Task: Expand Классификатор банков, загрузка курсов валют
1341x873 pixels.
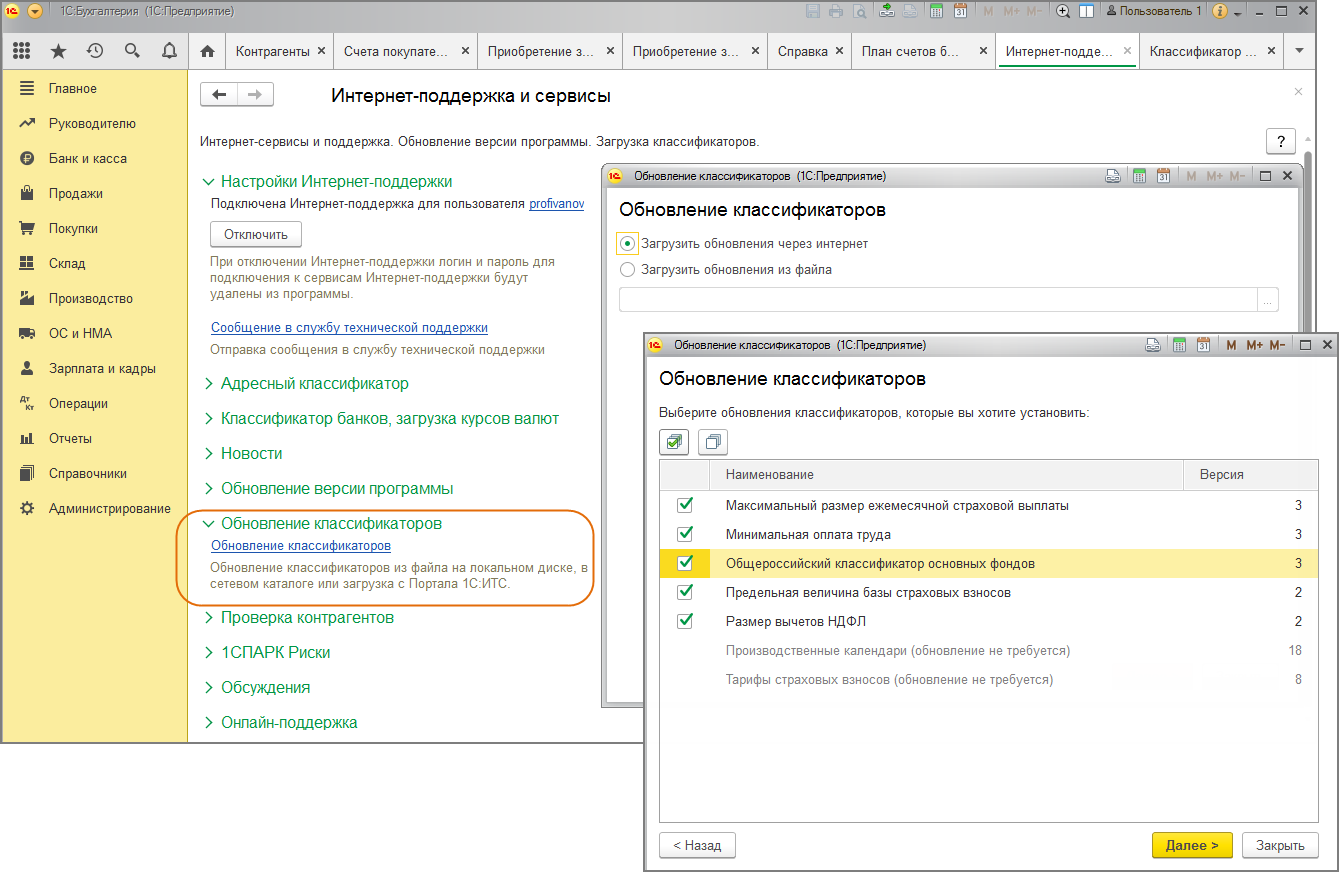Action: (380, 419)
